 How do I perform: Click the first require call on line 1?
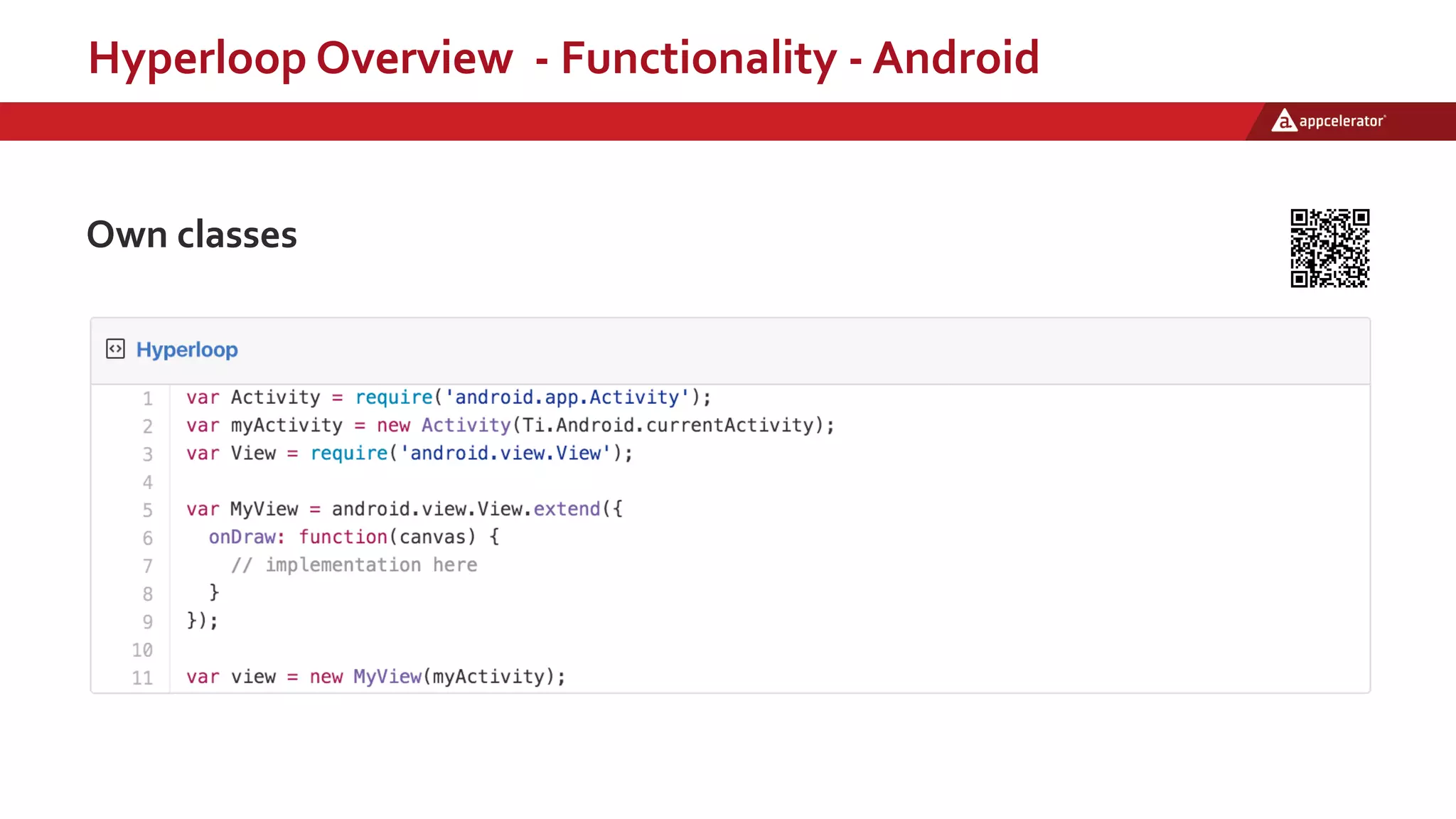click(393, 397)
